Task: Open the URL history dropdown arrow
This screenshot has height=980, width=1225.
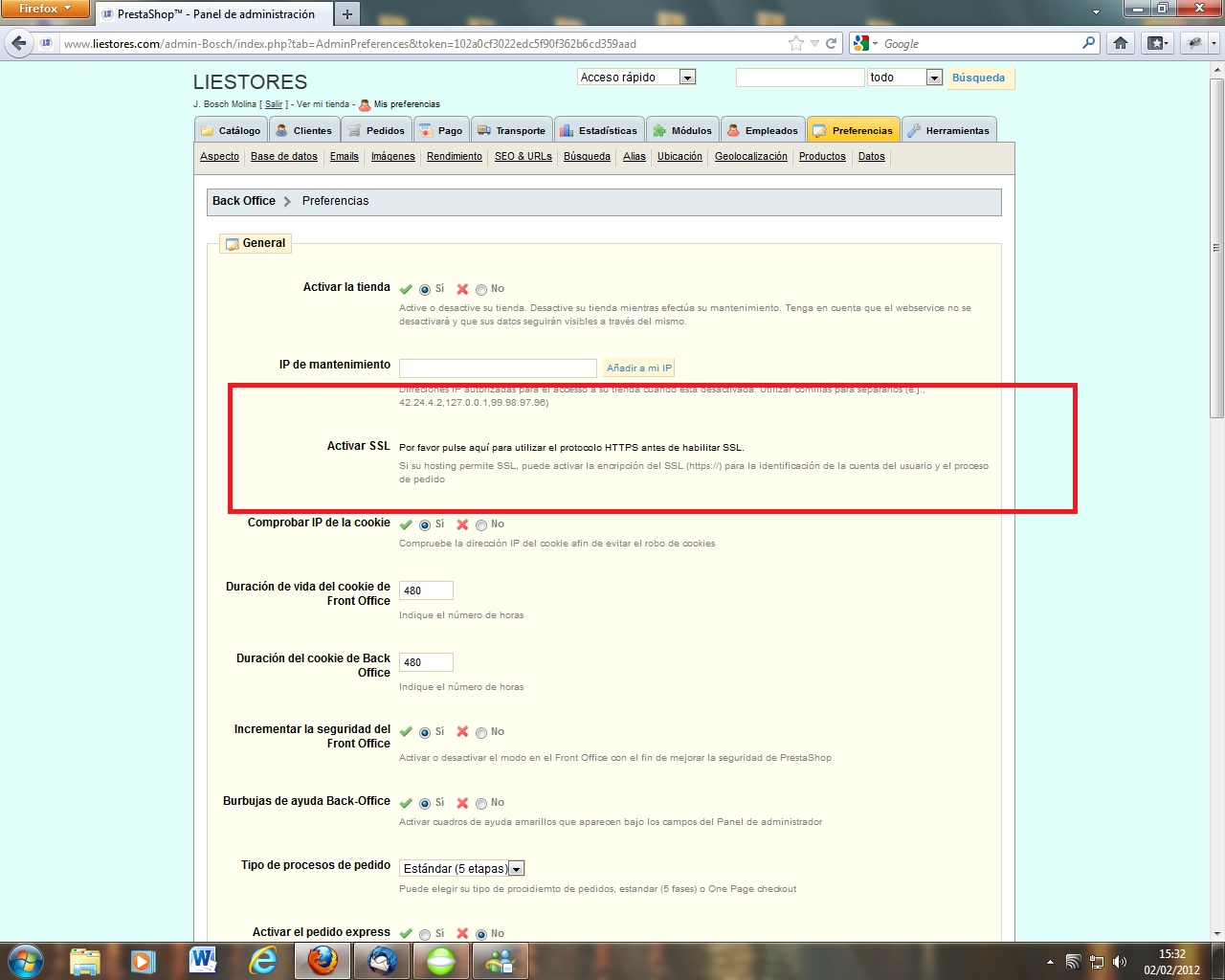Action: (x=814, y=43)
